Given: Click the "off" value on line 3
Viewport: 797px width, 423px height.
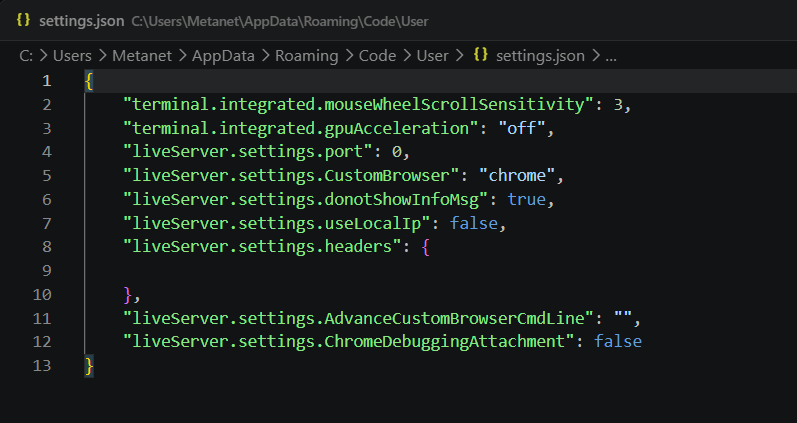Looking at the screenshot, I should 522,128.
